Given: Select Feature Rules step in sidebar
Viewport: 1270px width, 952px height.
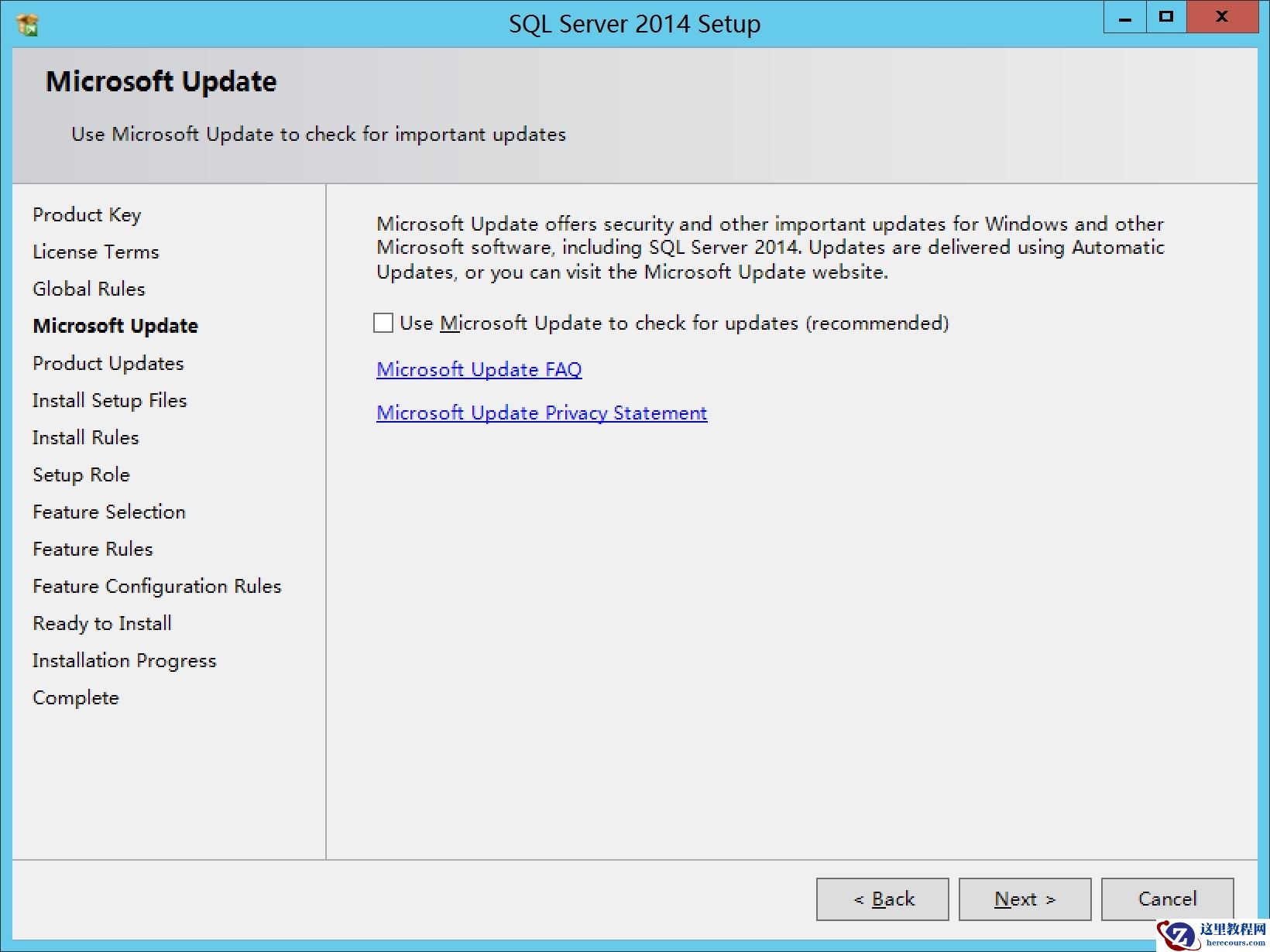Looking at the screenshot, I should click(93, 550).
